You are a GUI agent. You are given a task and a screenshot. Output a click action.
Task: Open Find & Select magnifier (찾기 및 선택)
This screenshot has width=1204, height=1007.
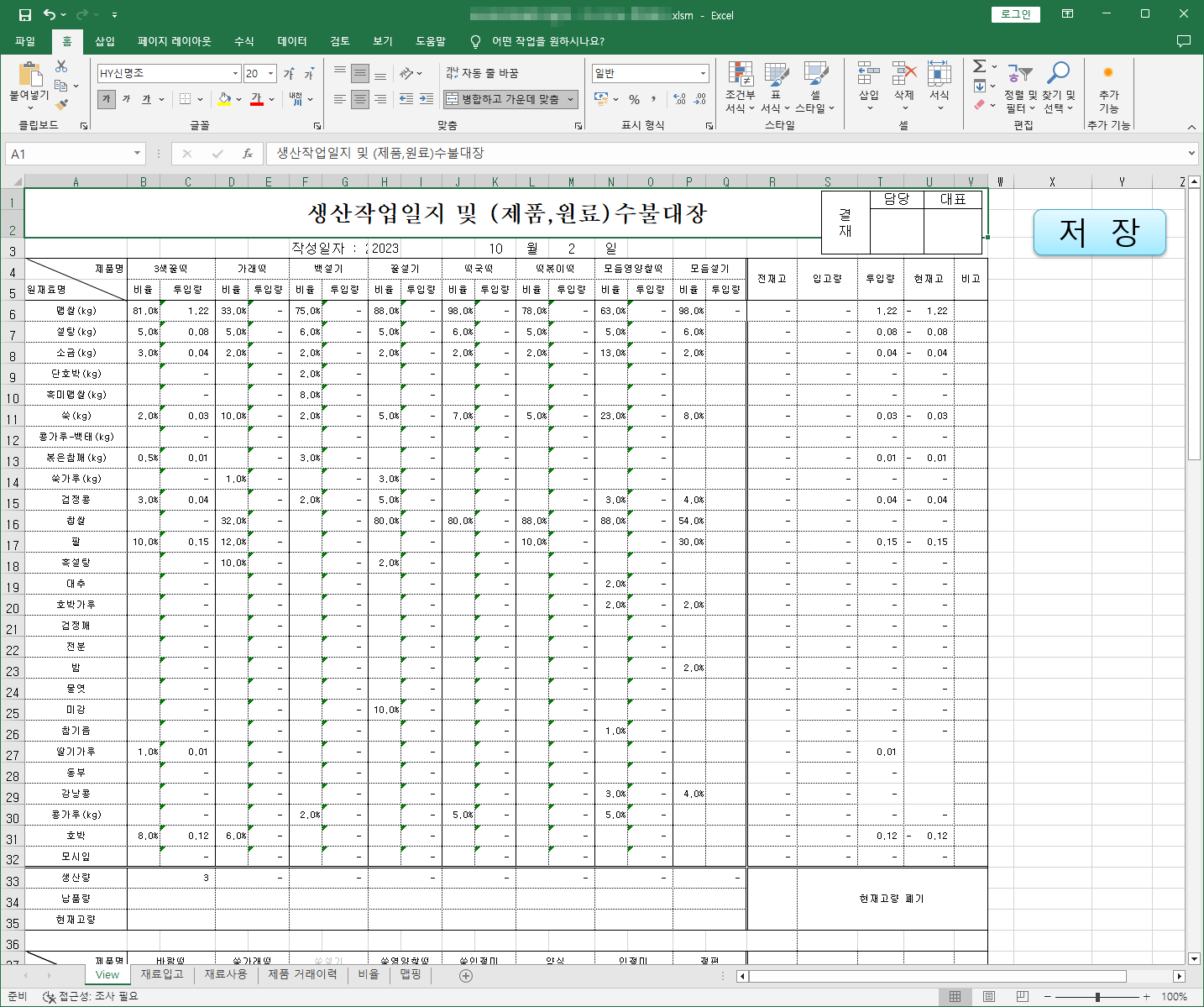(x=1058, y=87)
